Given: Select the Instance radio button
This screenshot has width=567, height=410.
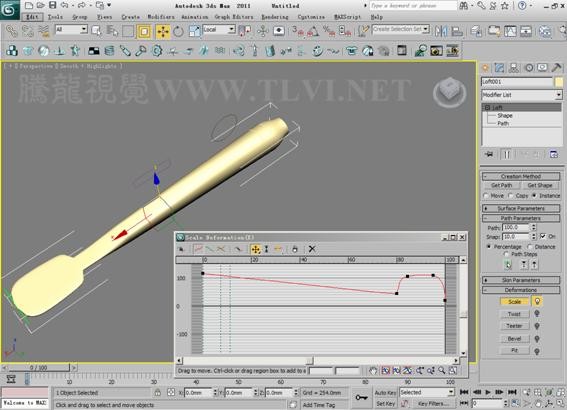Looking at the screenshot, I should [534, 196].
